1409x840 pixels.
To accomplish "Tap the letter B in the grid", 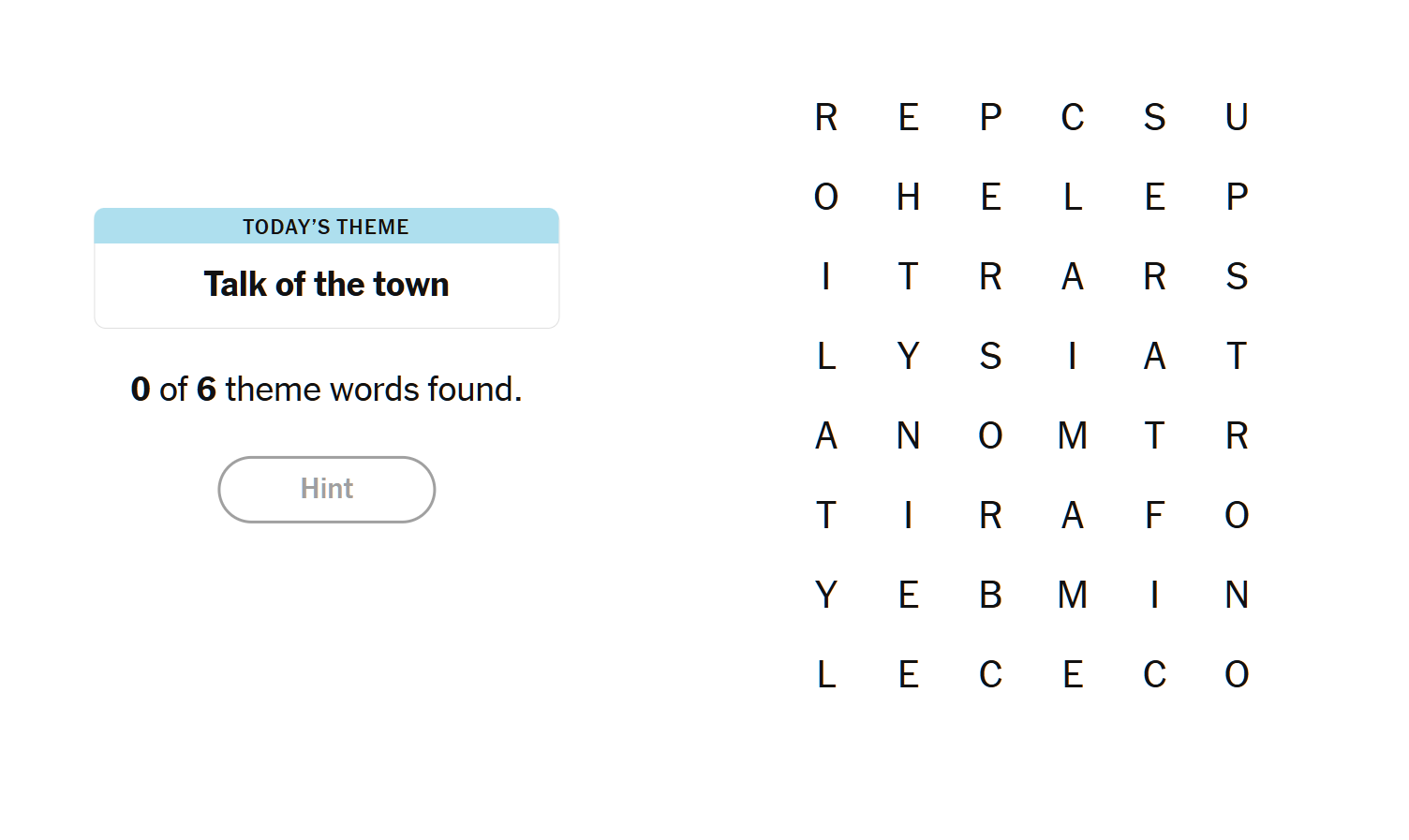I will [990, 595].
